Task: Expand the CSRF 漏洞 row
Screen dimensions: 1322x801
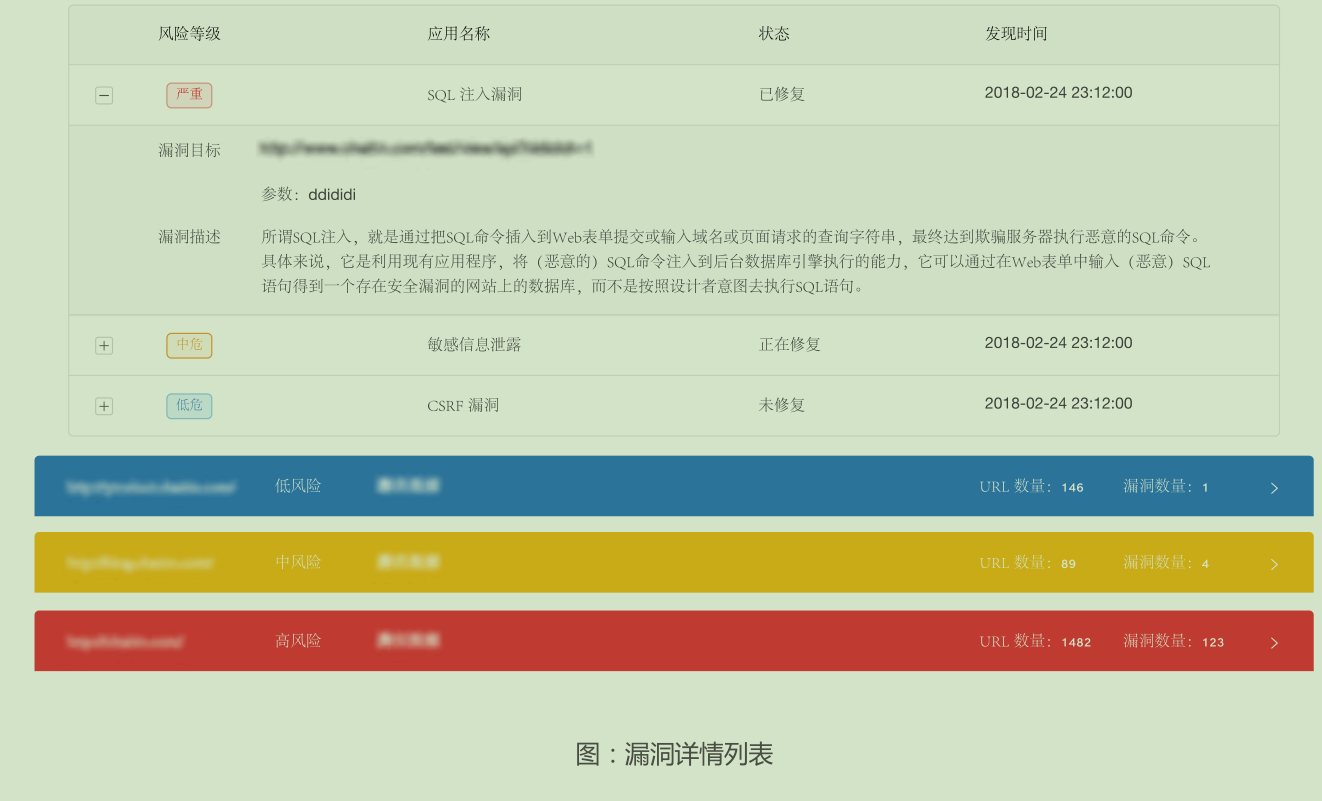Action: click(104, 406)
